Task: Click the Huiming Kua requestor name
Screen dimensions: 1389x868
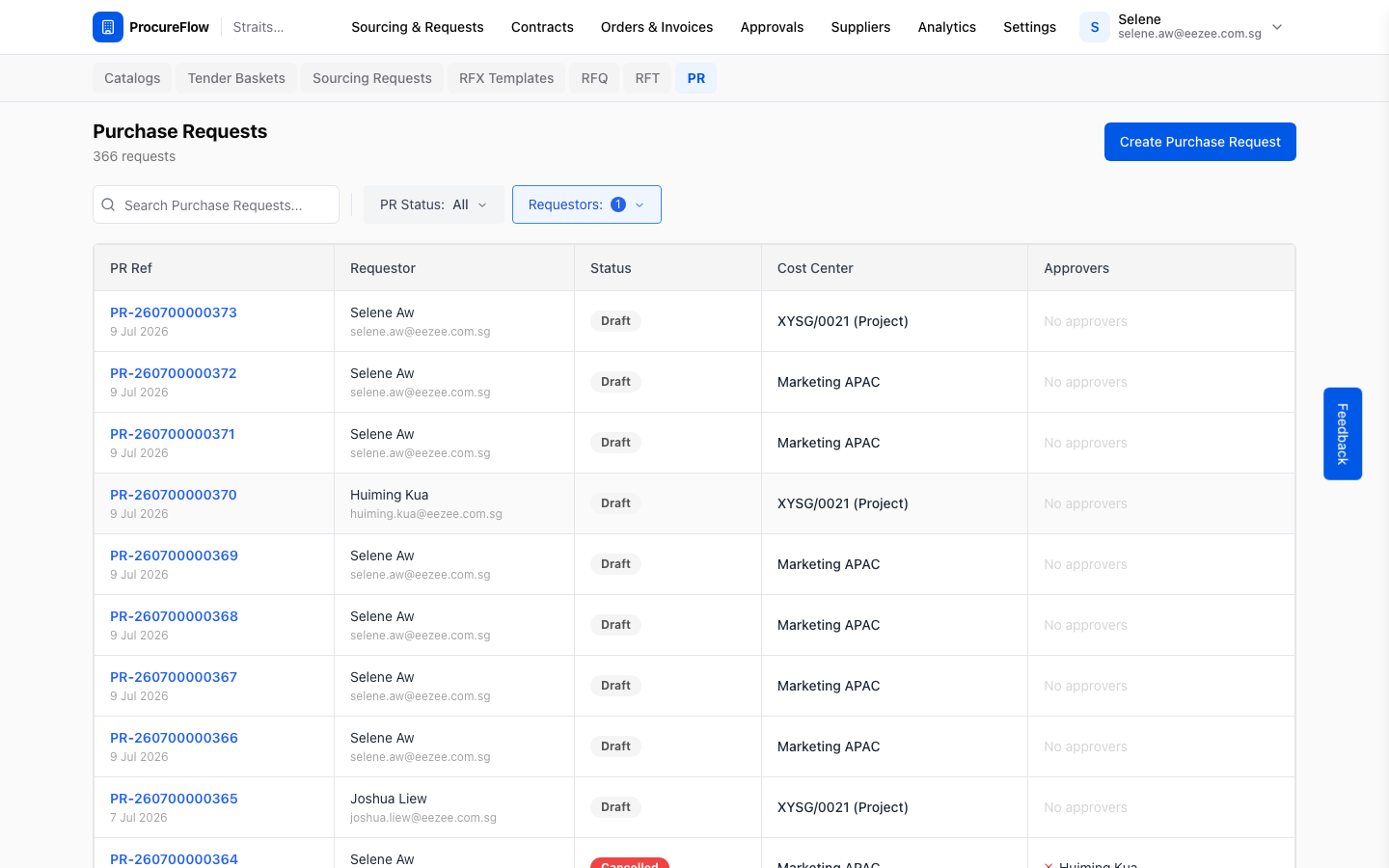Action: point(390,495)
